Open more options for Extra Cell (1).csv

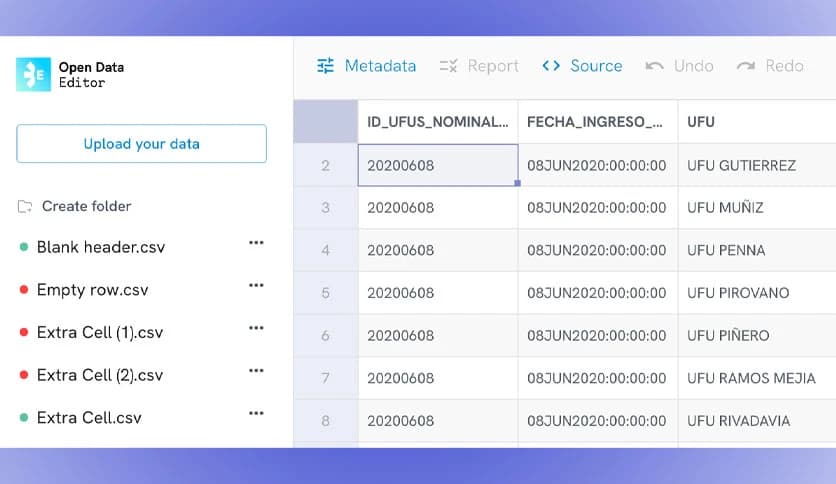tap(256, 328)
